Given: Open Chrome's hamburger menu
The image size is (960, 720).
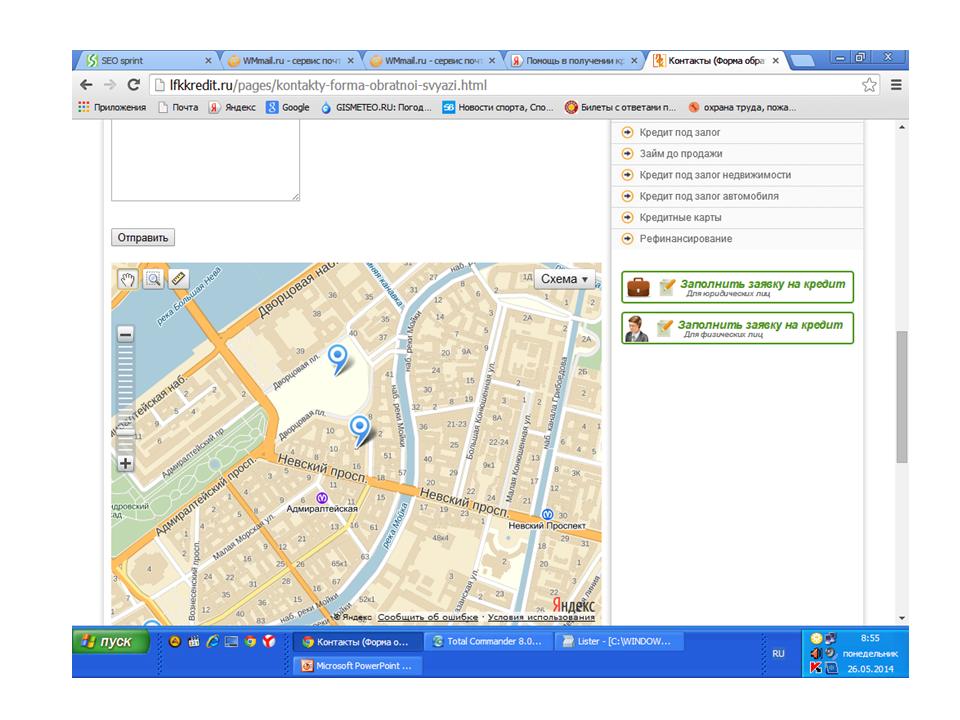Looking at the screenshot, I should coord(896,85).
